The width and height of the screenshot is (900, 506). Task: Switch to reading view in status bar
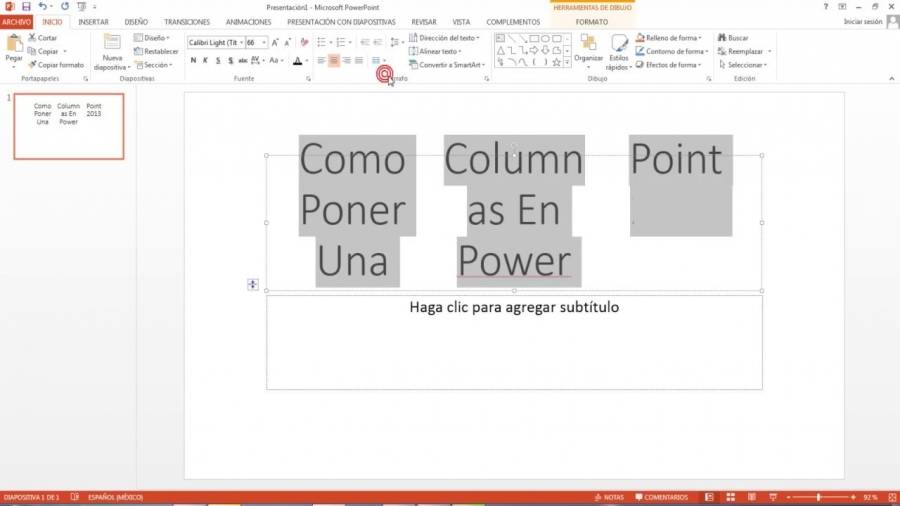[752, 497]
